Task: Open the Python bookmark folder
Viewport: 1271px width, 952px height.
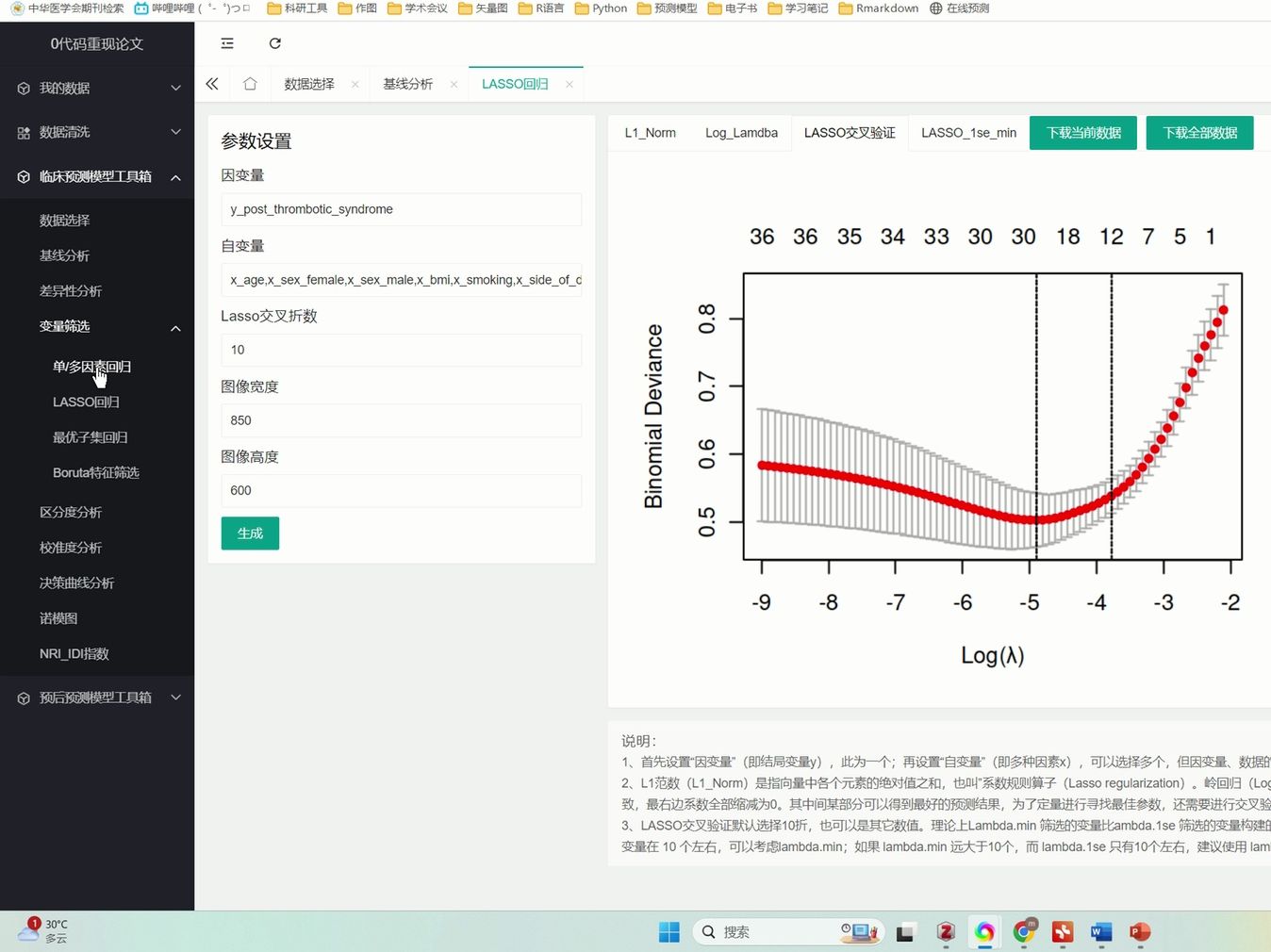Action: click(601, 8)
